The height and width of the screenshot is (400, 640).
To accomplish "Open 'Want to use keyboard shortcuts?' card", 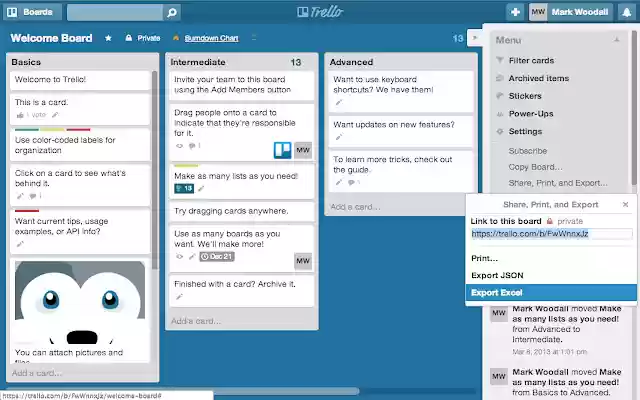I will tap(401, 91).
